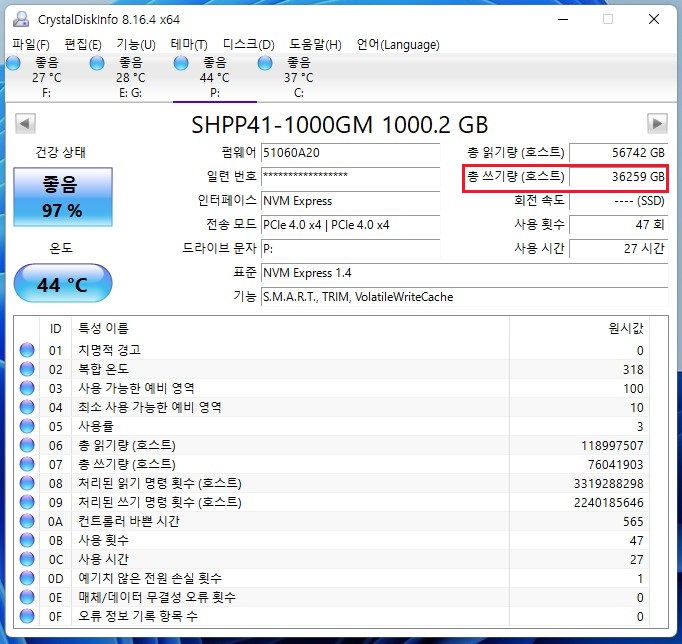Click raw value 3319288298
The image size is (682, 644).
tap(608, 484)
